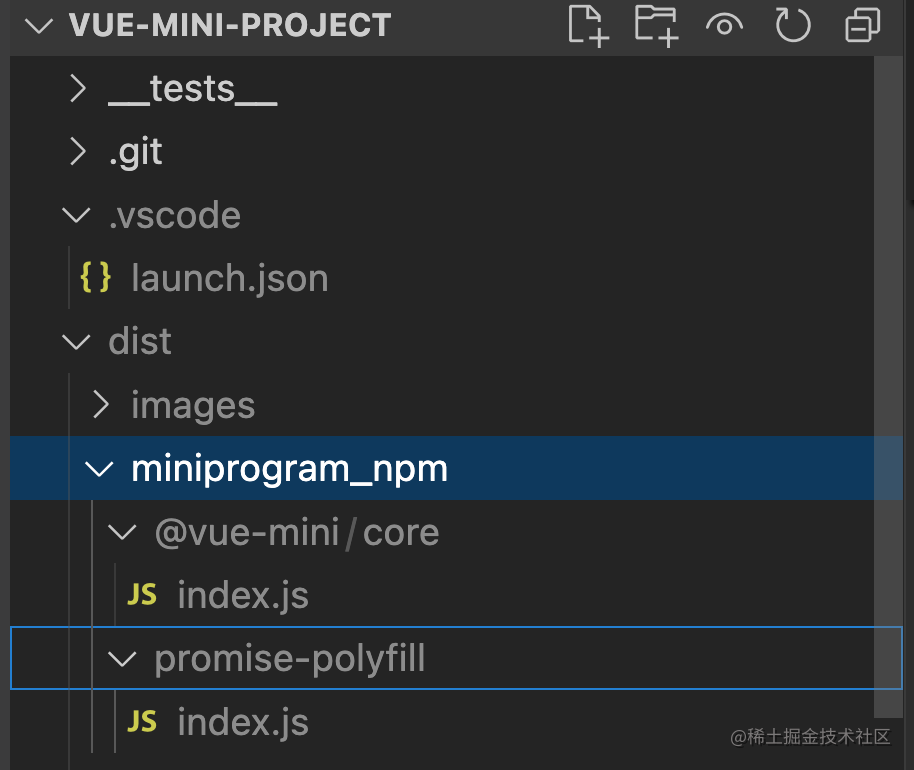This screenshot has height=770, width=914.
Task: Select the @vue-mini segment of compact folder
Action: [247, 533]
